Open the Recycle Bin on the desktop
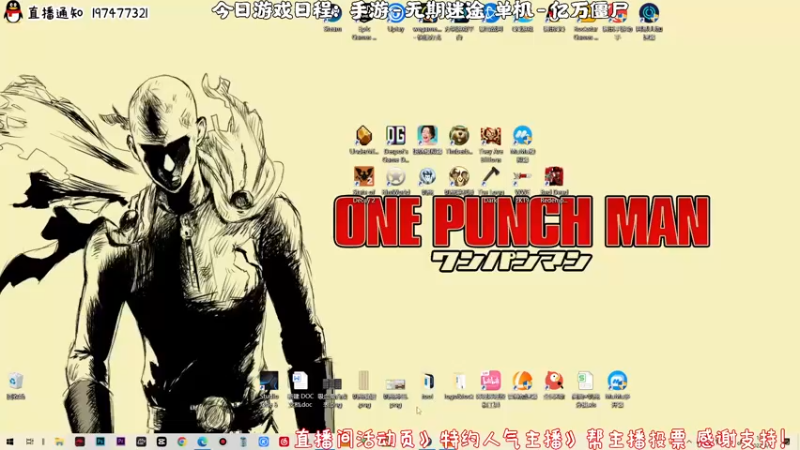The height and width of the screenshot is (450, 800). (x=16, y=385)
